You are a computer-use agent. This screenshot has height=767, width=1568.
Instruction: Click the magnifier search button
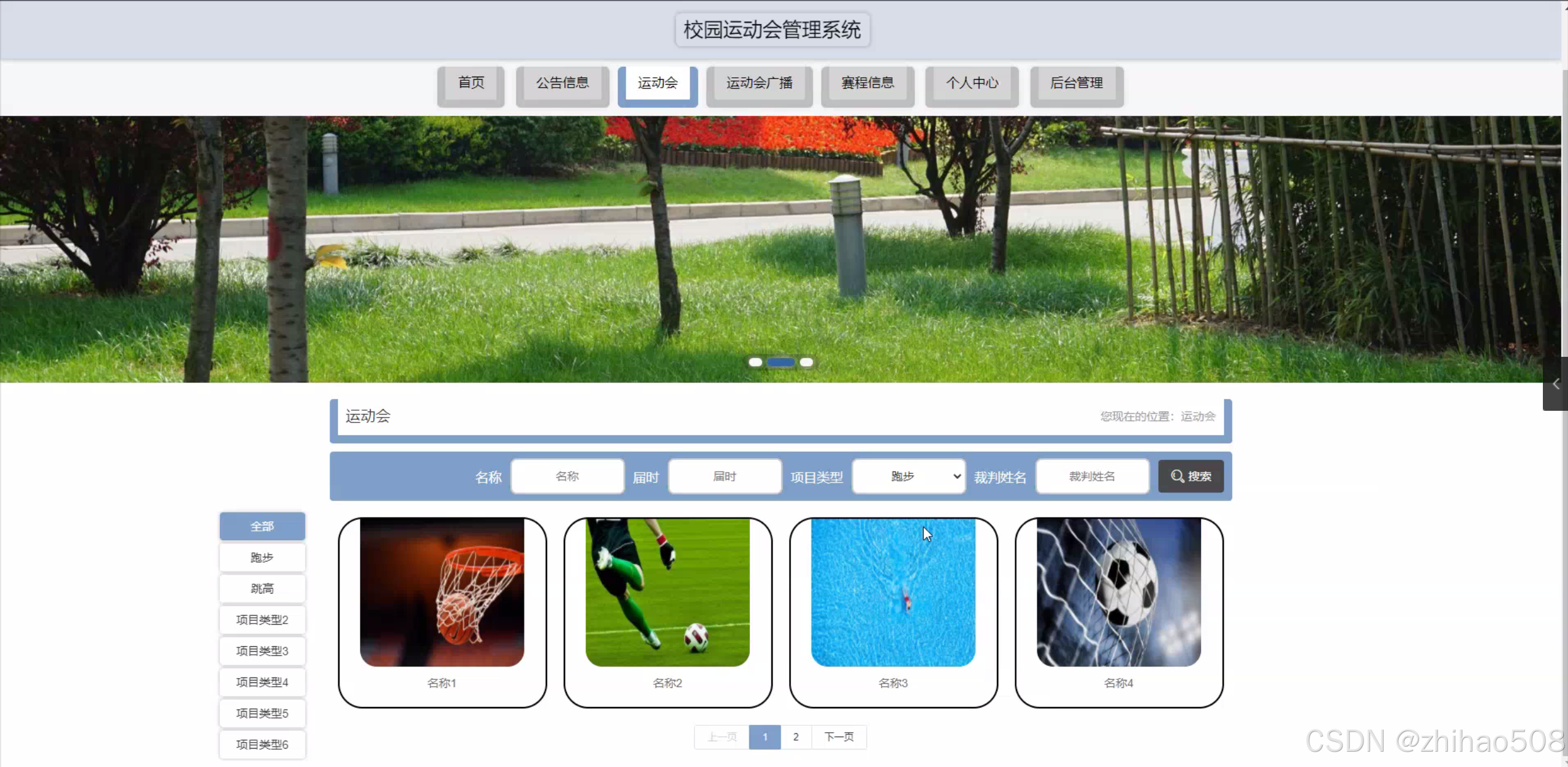pyautogui.click(x=1190, y=476)
